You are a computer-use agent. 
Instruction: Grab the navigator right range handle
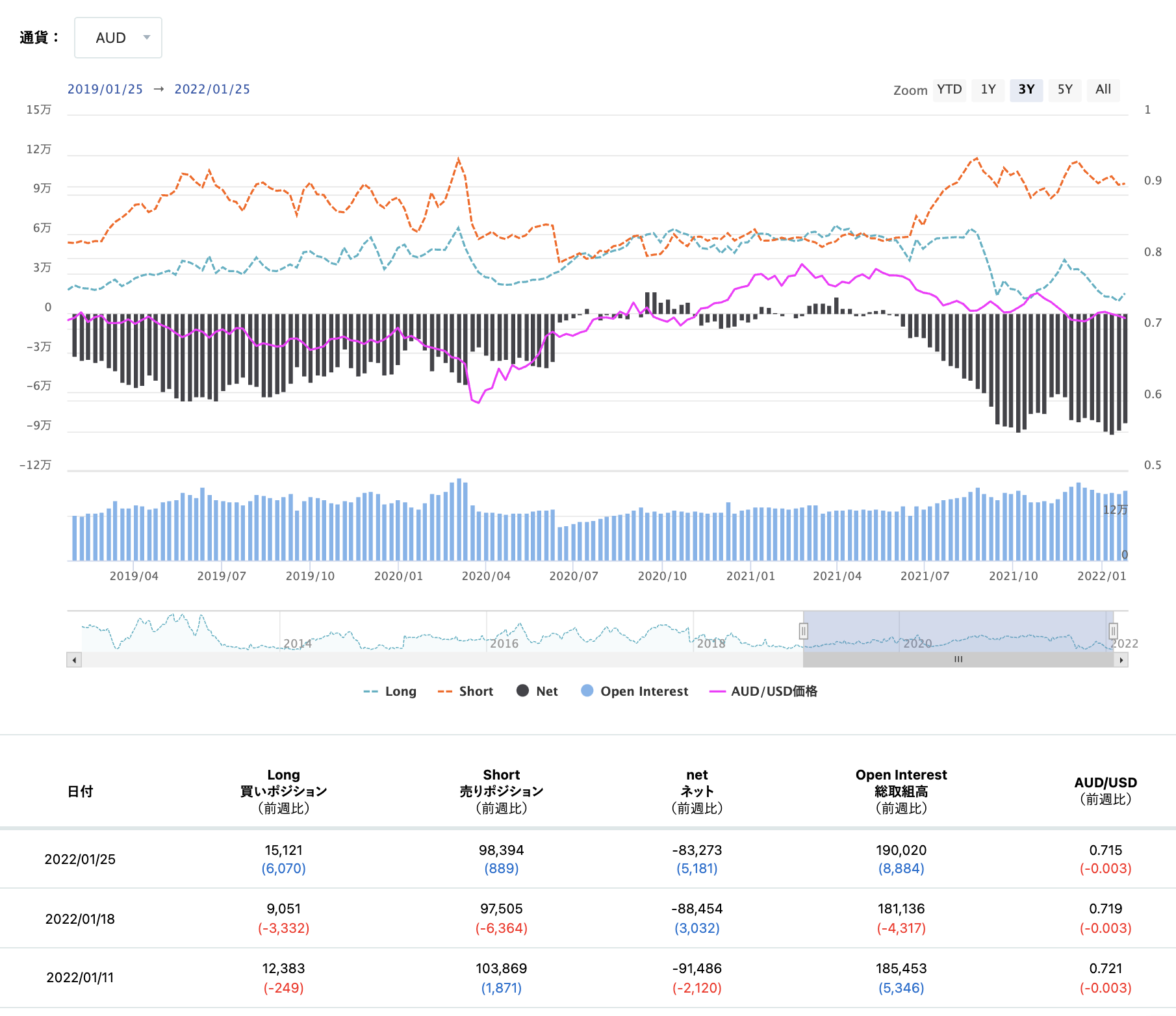(1113, 631)
